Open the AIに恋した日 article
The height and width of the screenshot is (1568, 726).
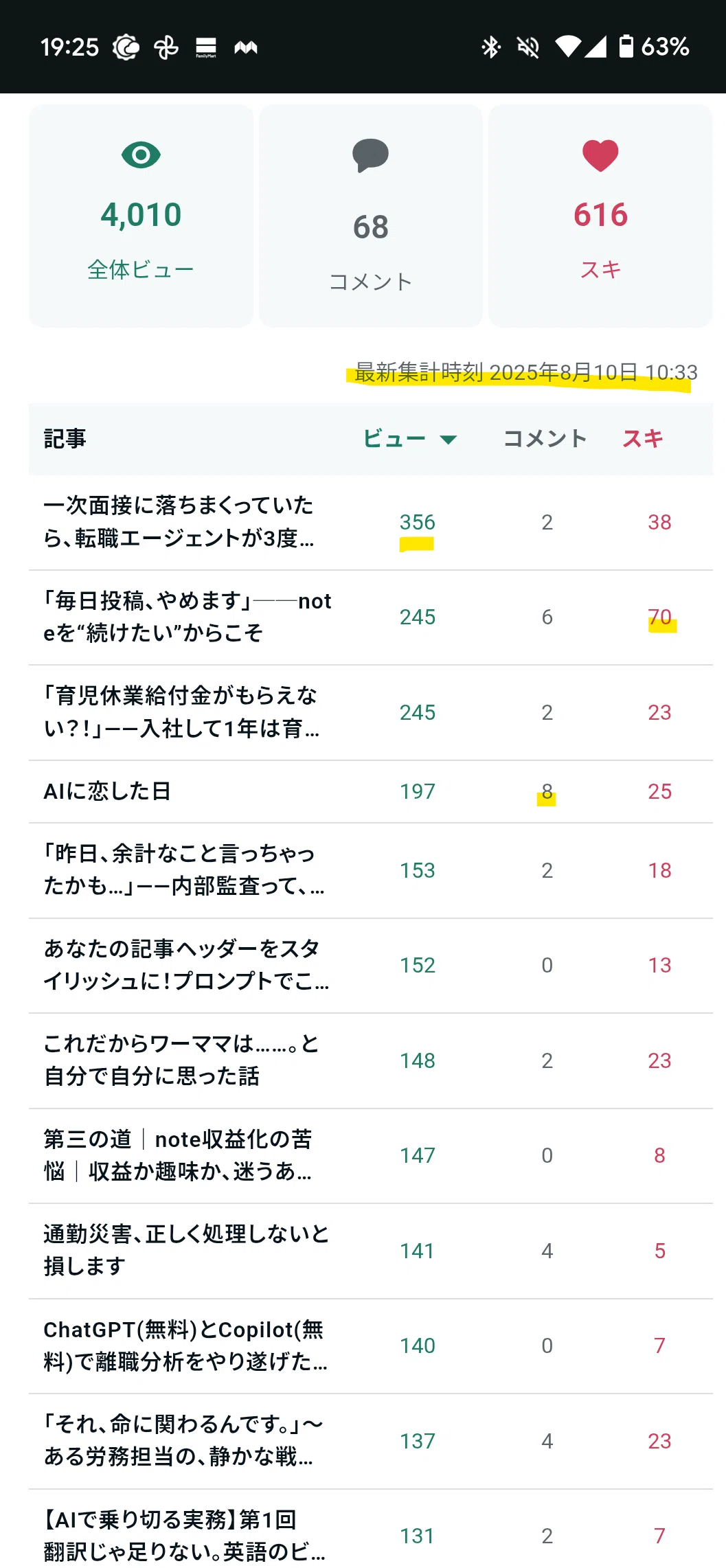point(371,791)
